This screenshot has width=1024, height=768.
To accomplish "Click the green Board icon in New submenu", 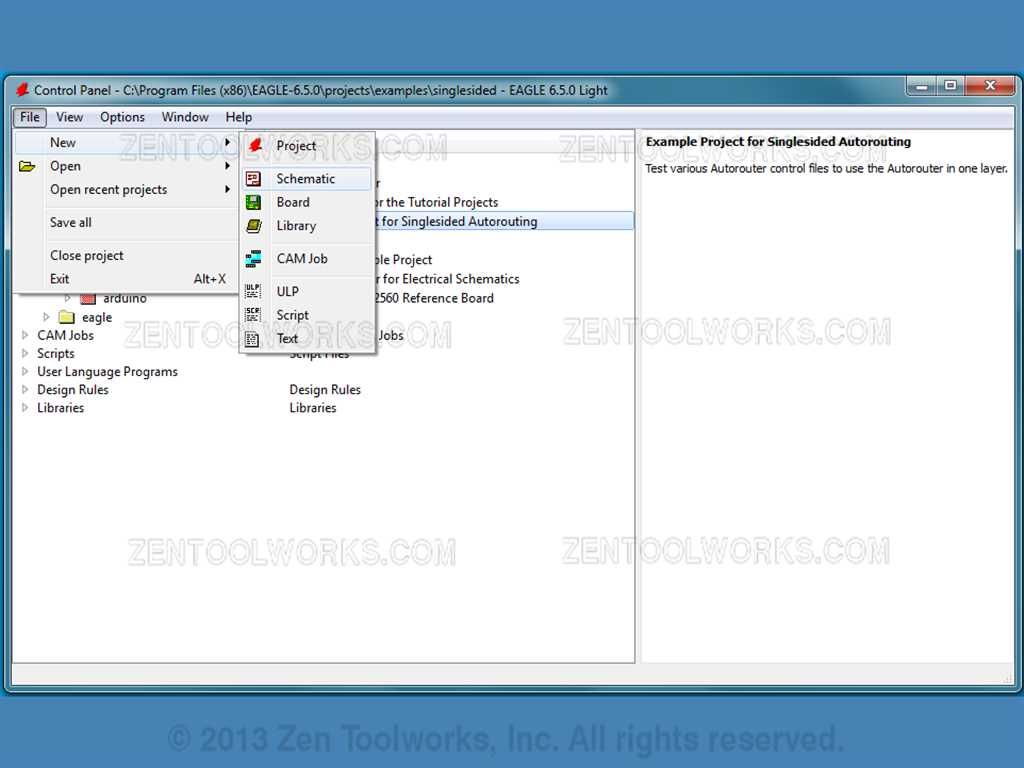I will point(253,202).
